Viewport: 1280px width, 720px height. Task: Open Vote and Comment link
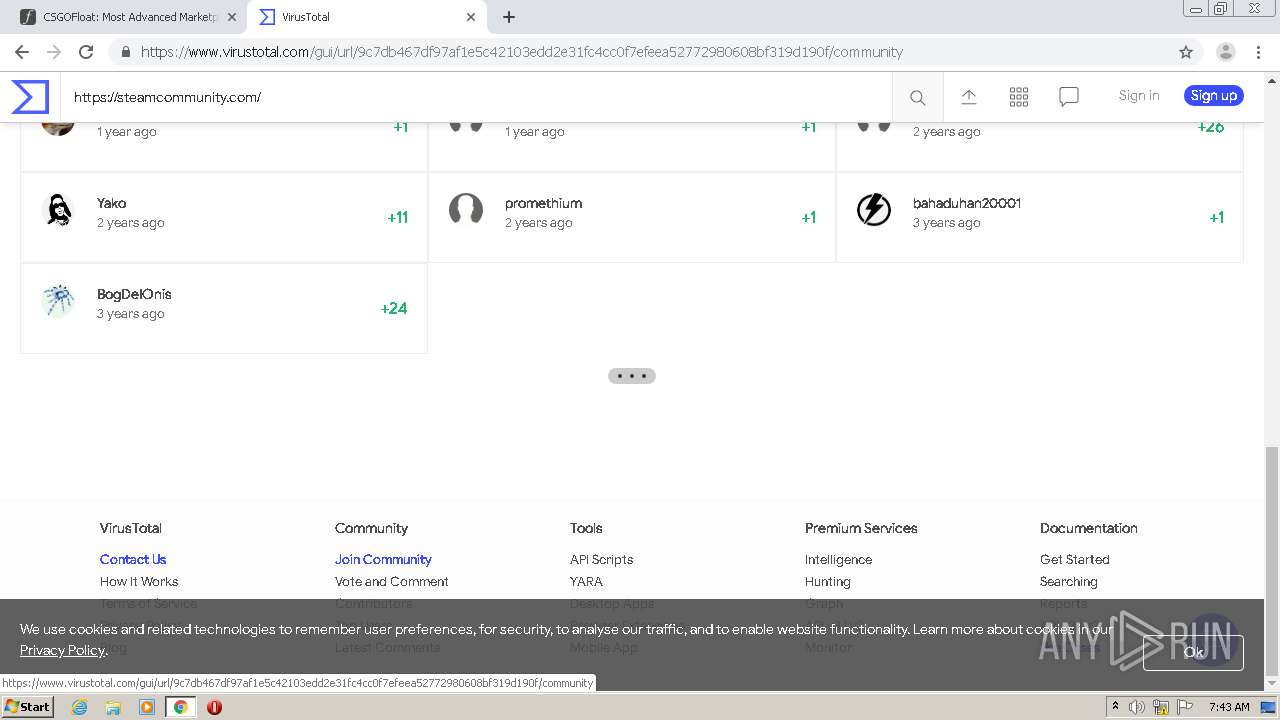tap(392, 582)
